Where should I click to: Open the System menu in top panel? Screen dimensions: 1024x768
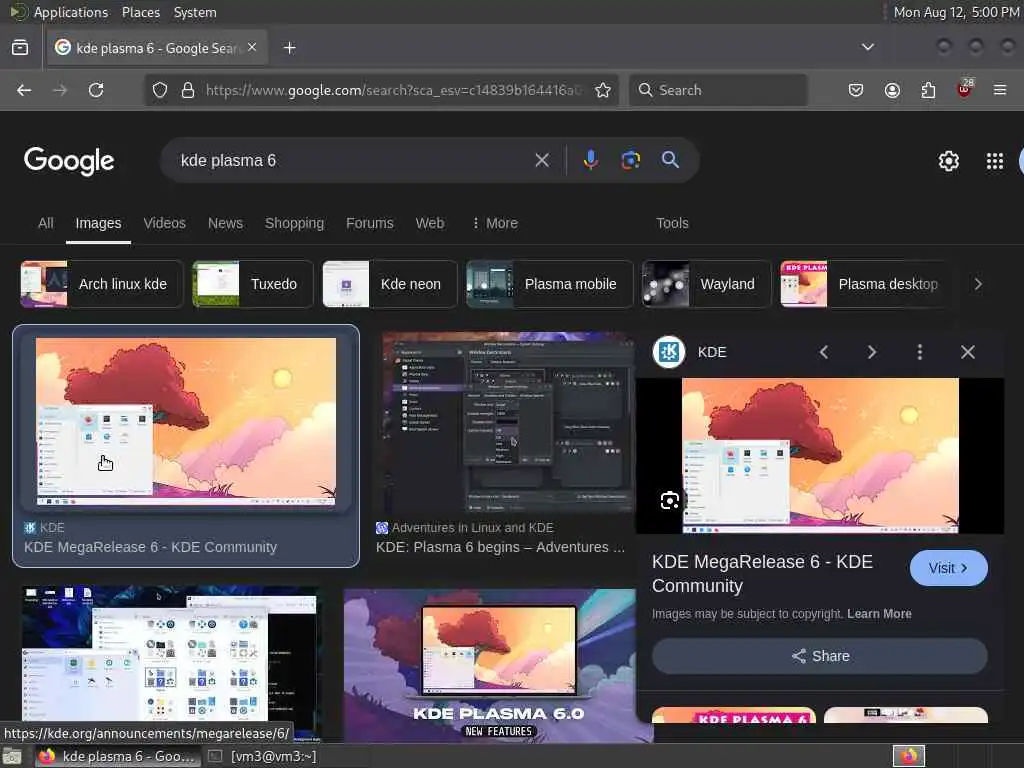195,12
